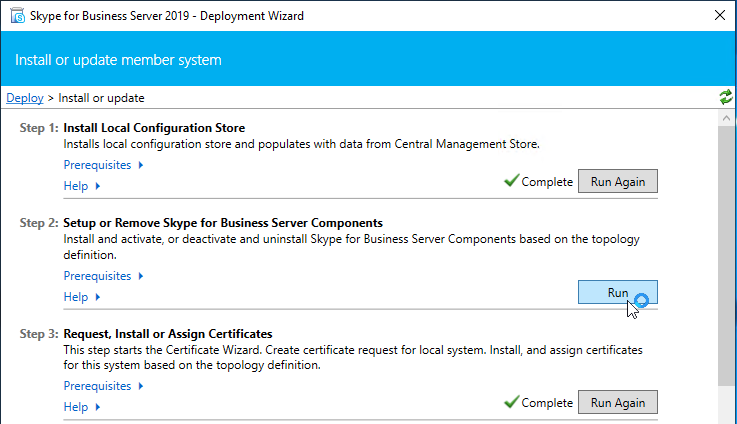Click the Request, Install or Assign Certificates heading
737x424 pixels.
click(167, 333)
